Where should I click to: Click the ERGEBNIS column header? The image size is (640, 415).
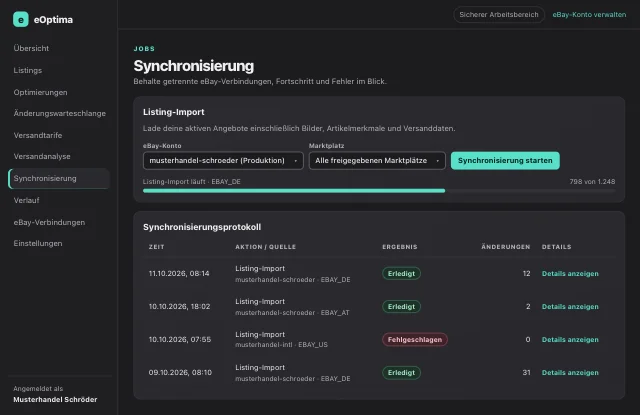400,247
